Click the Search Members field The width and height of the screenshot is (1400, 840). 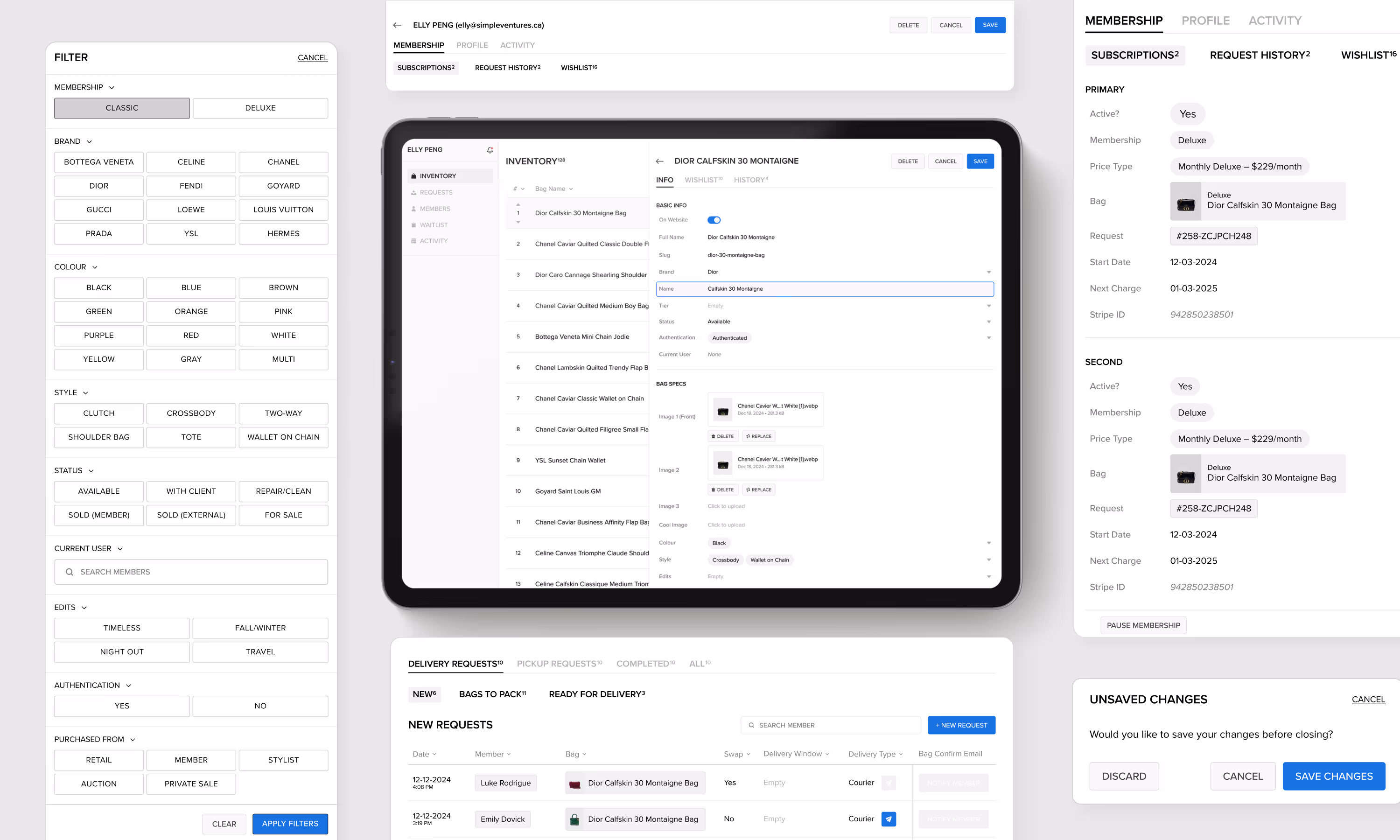coord(191,572)
